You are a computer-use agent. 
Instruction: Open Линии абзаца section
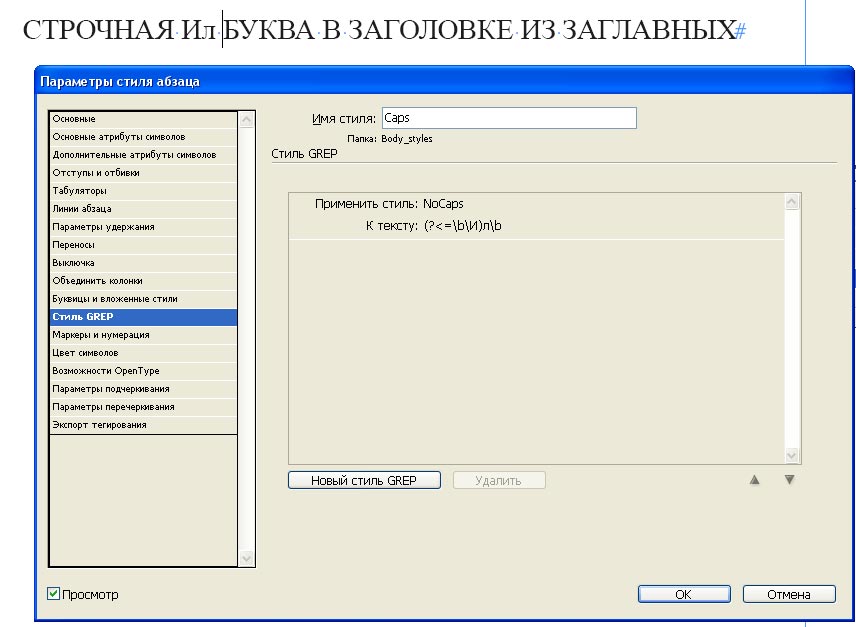pos(144,209)
